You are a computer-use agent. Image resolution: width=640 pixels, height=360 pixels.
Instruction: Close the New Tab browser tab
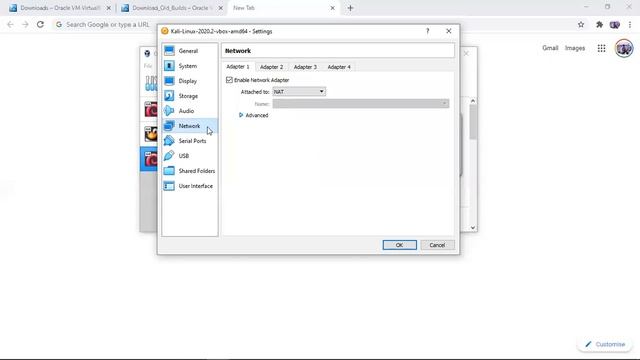point(332,8)
